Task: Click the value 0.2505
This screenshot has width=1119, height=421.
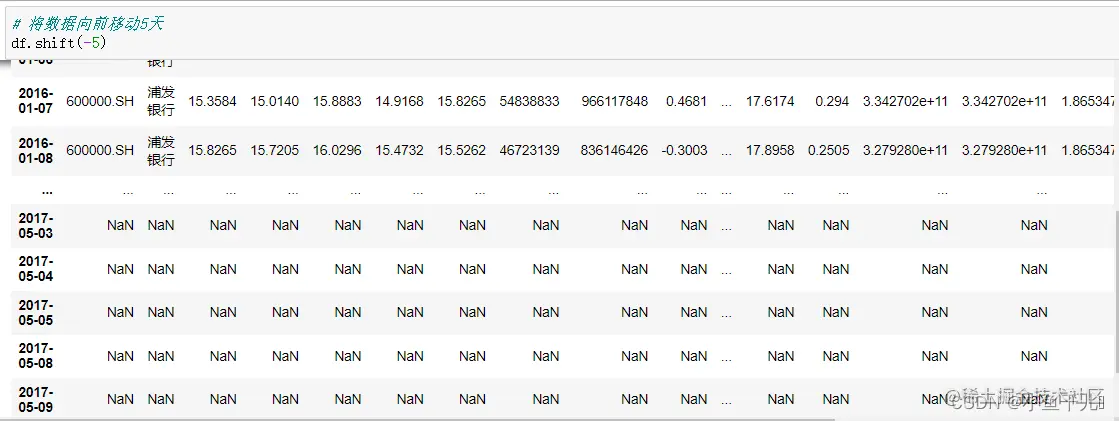Action: click(829, 151)
